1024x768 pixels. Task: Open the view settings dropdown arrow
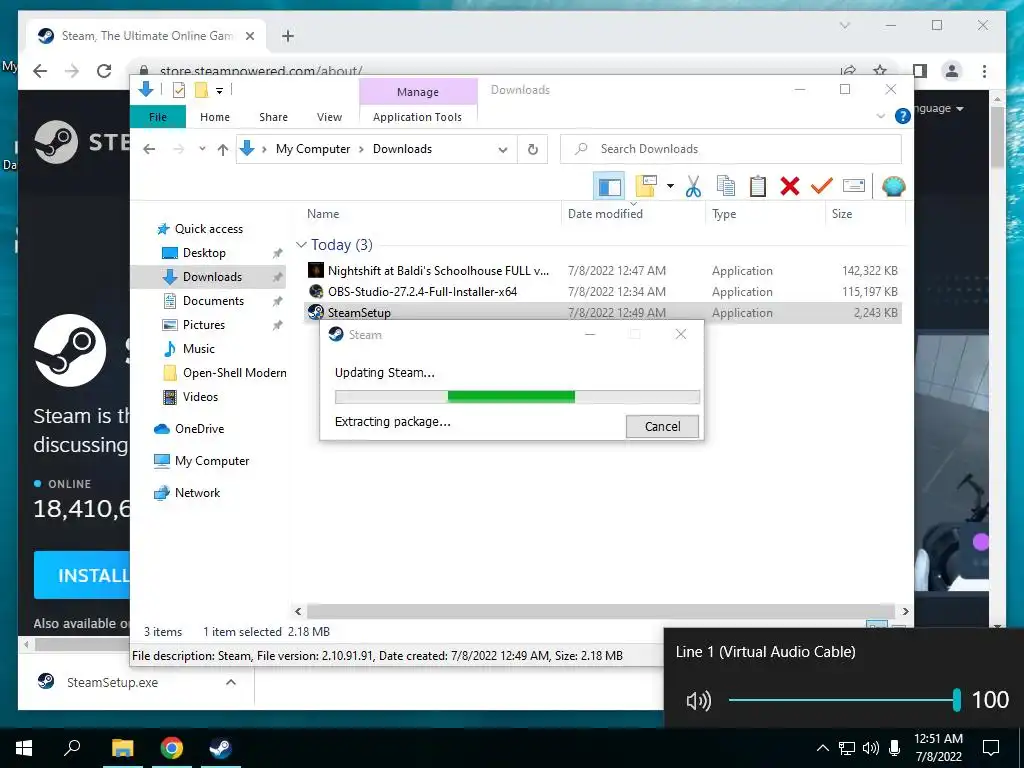click(x=670, y=186)
